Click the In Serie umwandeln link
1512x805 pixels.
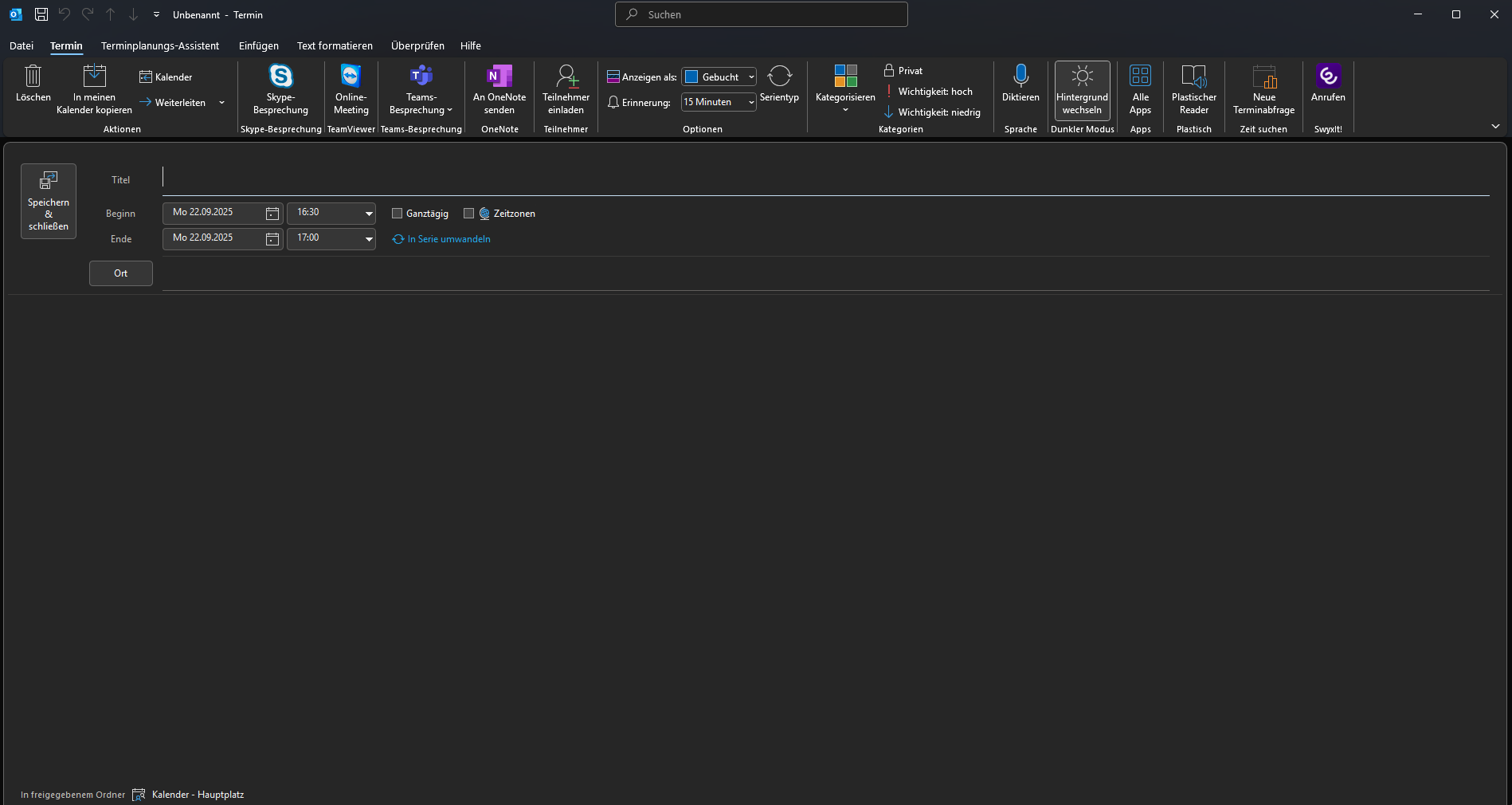click(449, 239)
